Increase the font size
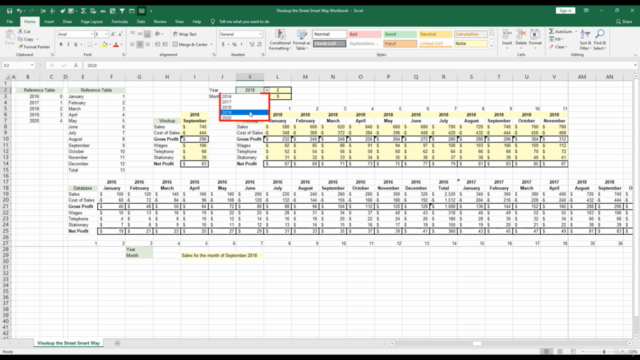 click(x=113, y=34)
